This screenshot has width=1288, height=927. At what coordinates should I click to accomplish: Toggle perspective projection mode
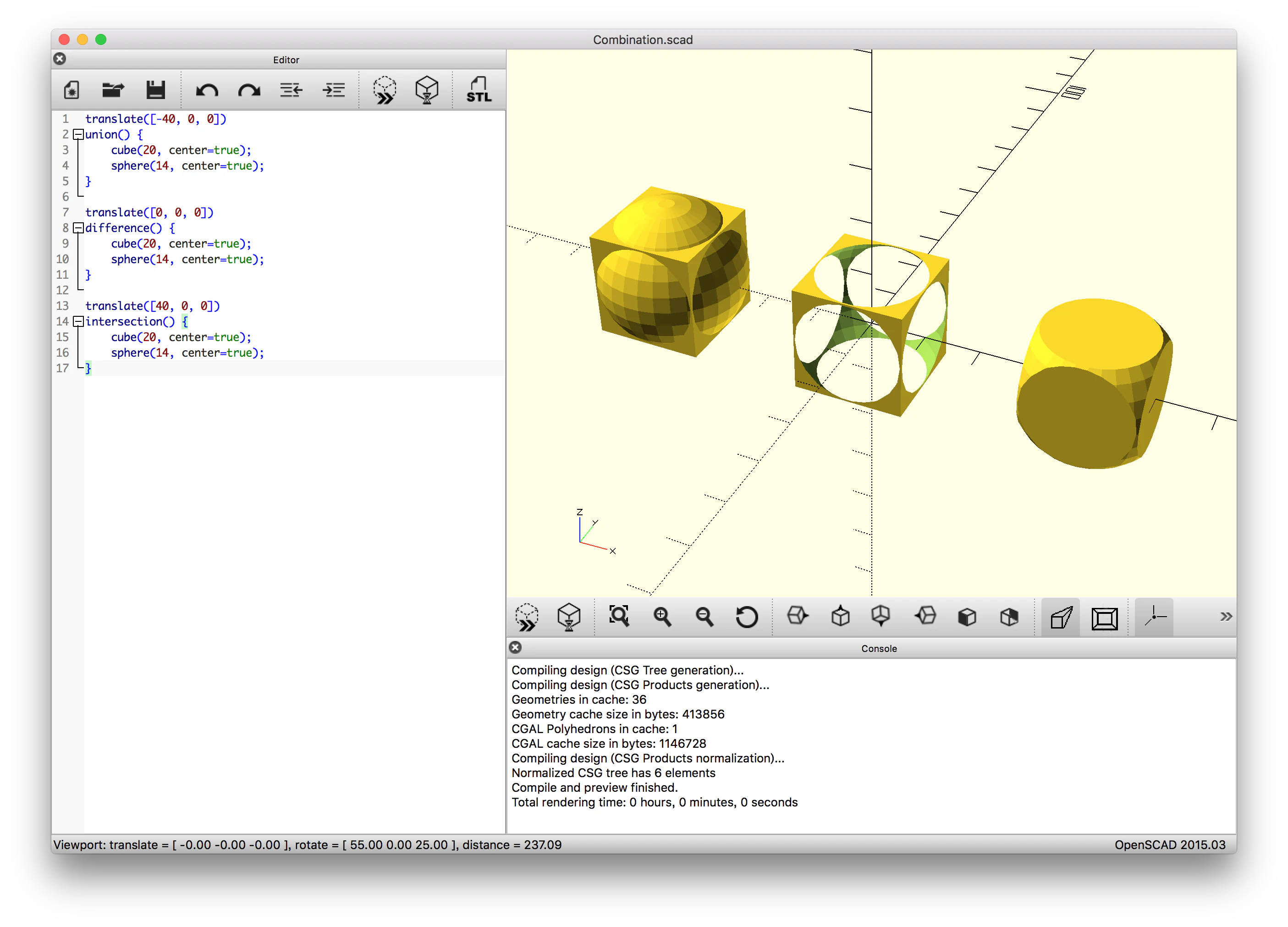point(1061,617)
